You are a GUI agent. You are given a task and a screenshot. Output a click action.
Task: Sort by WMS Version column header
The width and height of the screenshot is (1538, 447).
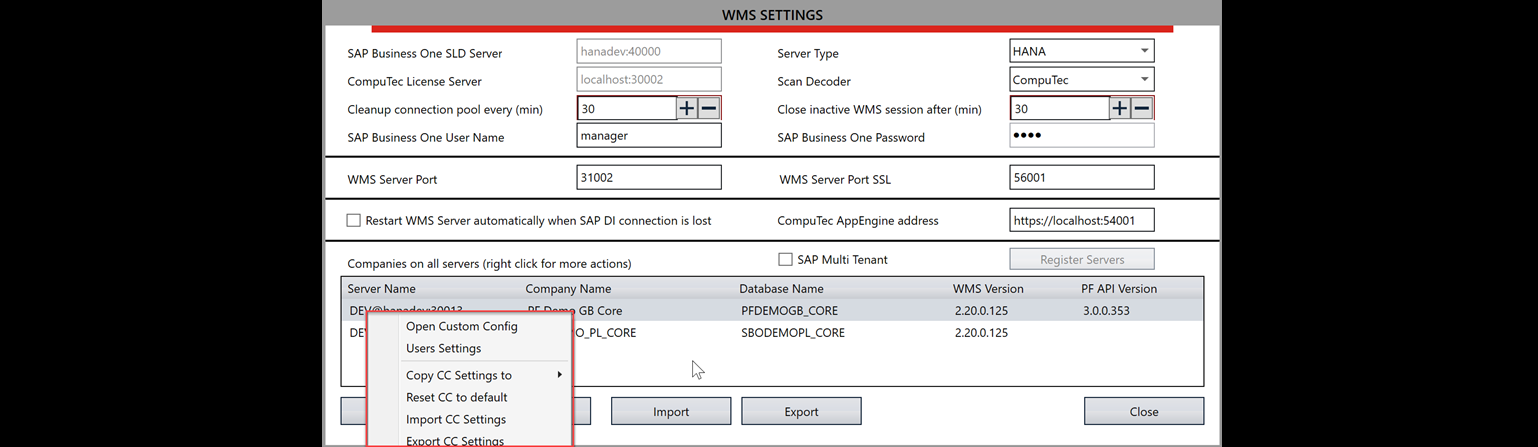click(x=989, y=288)
